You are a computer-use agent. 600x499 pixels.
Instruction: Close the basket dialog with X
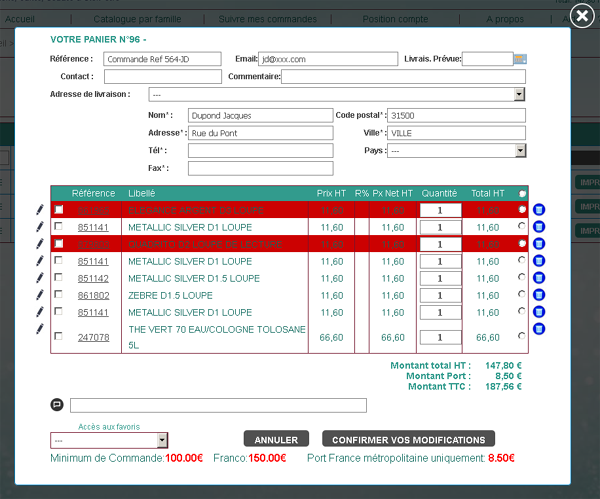click(582, 16)
